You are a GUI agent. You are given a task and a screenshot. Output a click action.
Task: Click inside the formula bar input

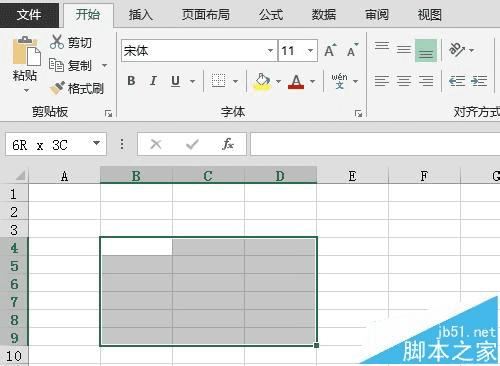coord(375,144)
